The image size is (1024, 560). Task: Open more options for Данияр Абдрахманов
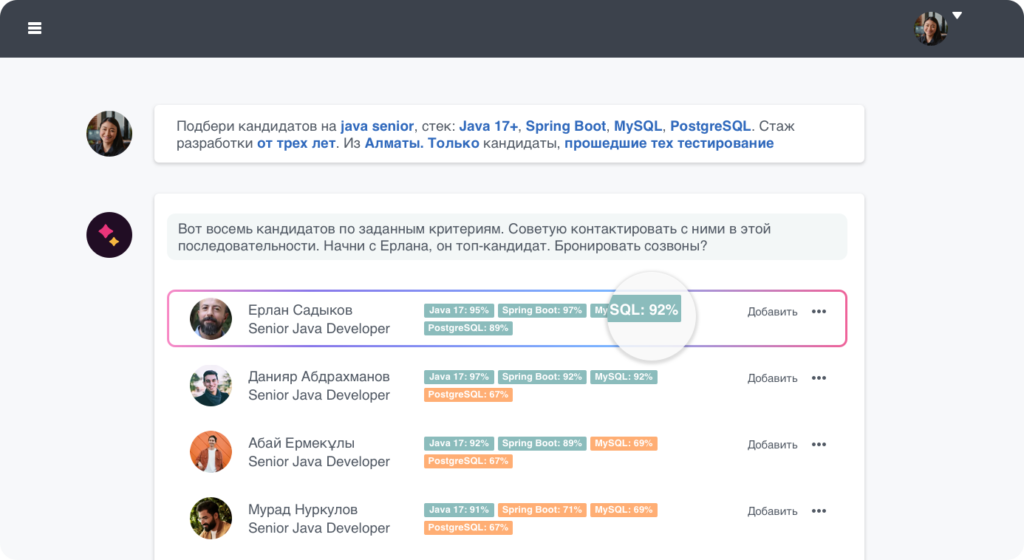point(819,378)
